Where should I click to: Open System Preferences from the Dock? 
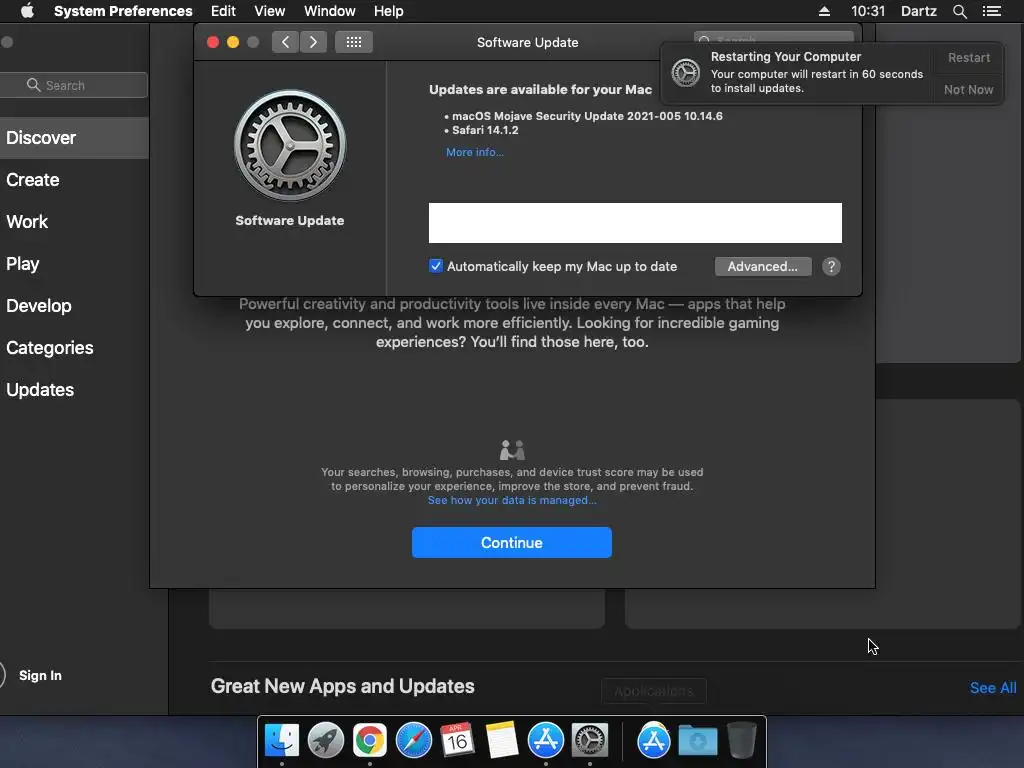(590, 741)
